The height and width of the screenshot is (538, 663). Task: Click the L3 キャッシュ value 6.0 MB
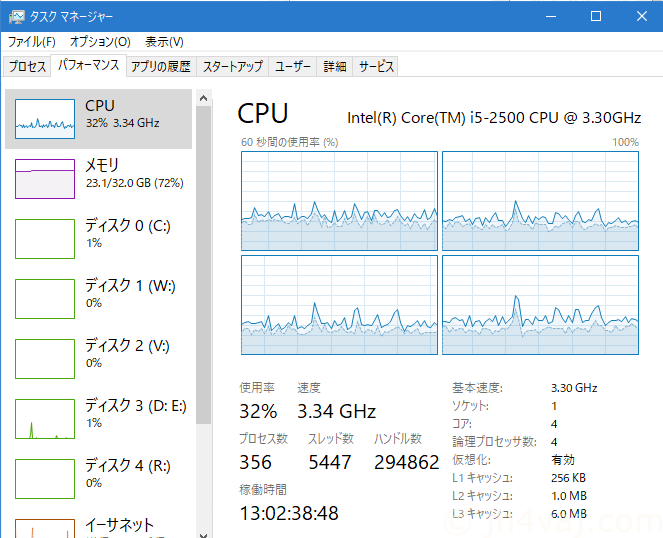(x=569, y=514)
